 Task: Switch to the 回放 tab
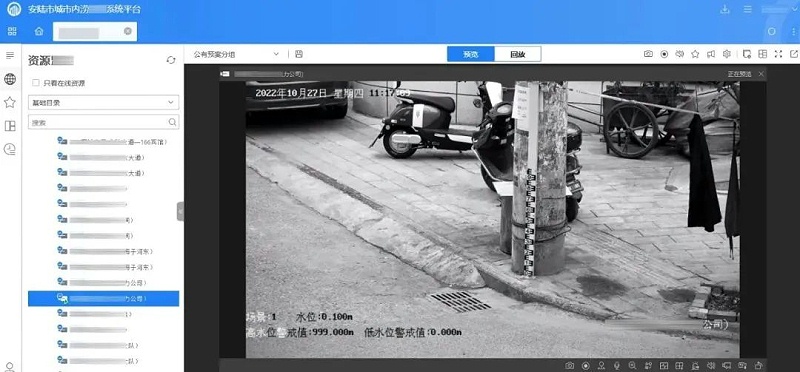(518, 54)
